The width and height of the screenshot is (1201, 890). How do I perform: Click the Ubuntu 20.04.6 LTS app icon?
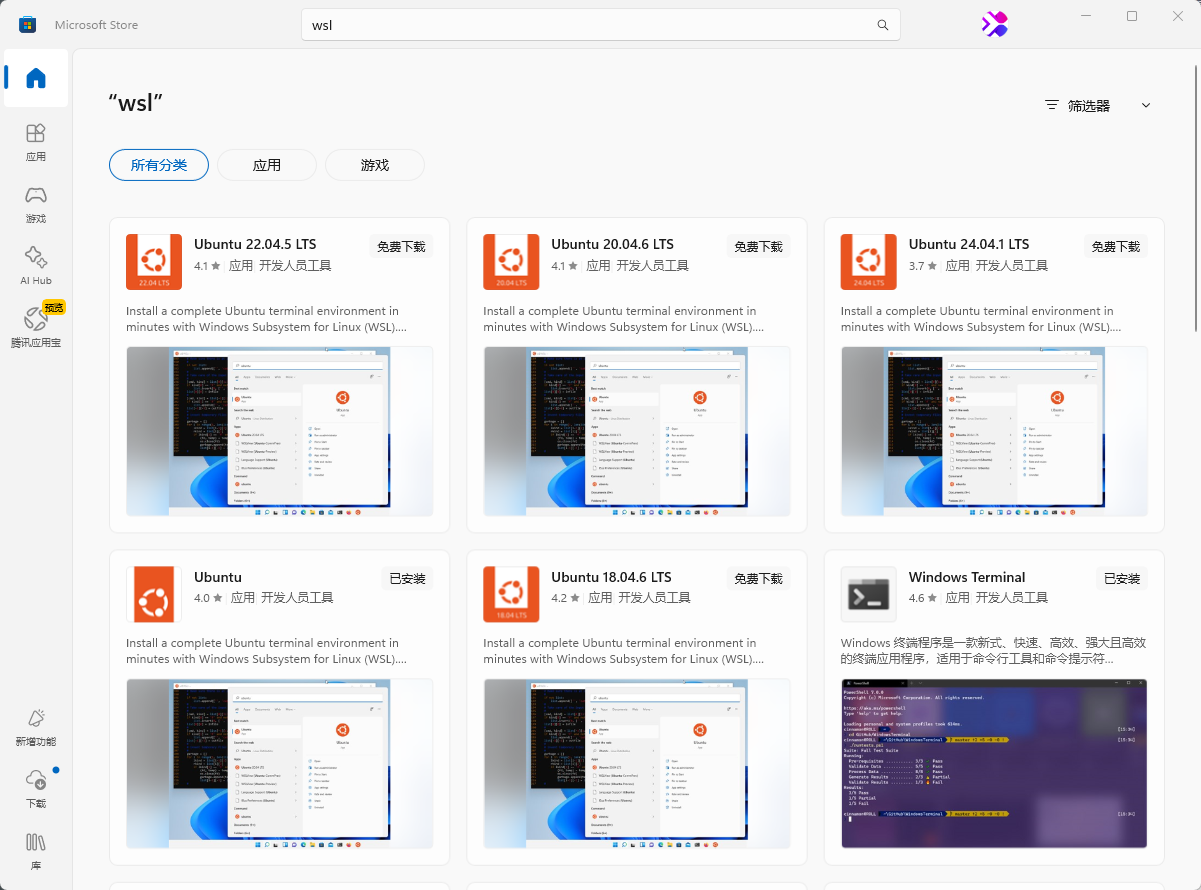click(511, 262)
